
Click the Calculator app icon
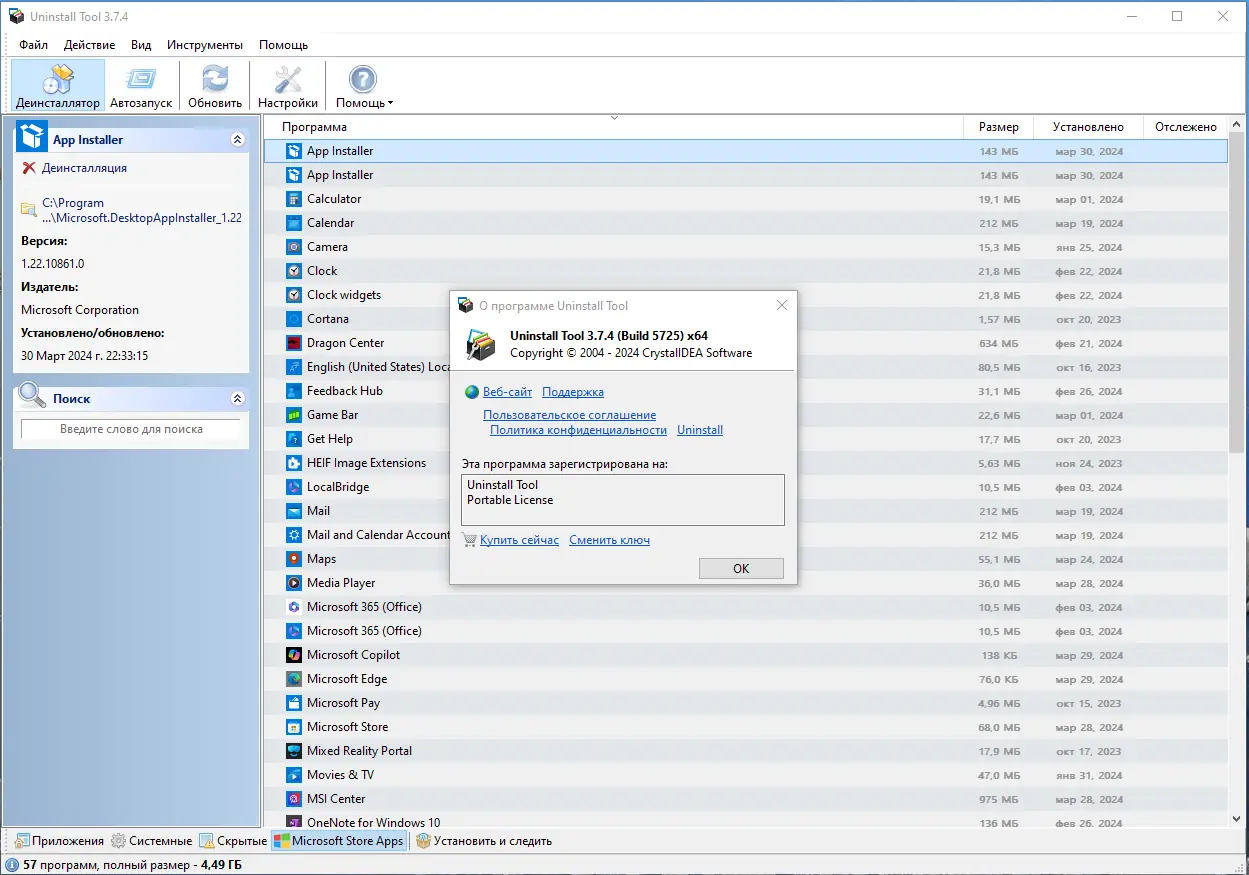click(x=293, y=199)
